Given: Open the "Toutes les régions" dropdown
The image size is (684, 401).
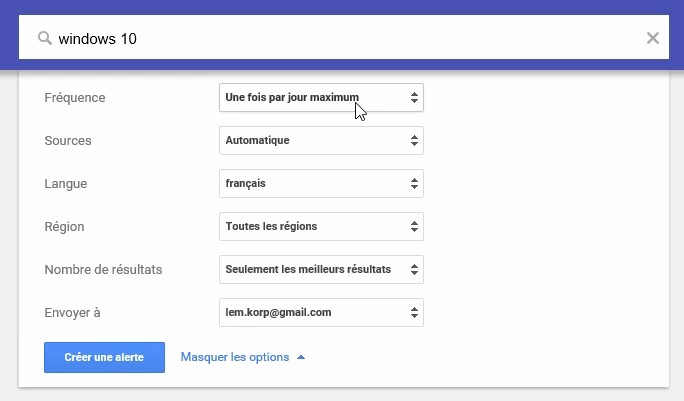Looking at the screenshot, I should (310, 227).
